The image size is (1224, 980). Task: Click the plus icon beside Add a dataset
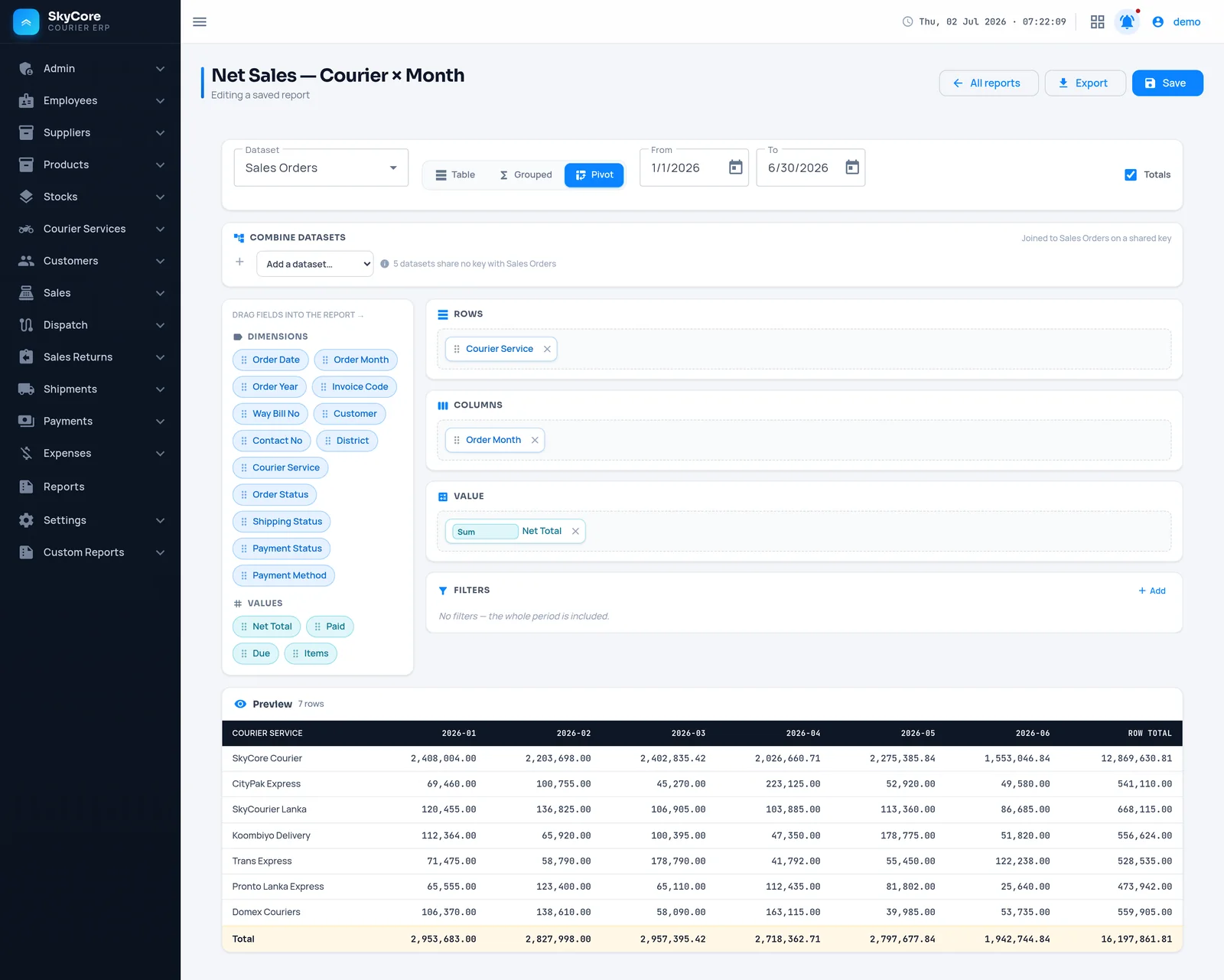[x=239, y=262]
